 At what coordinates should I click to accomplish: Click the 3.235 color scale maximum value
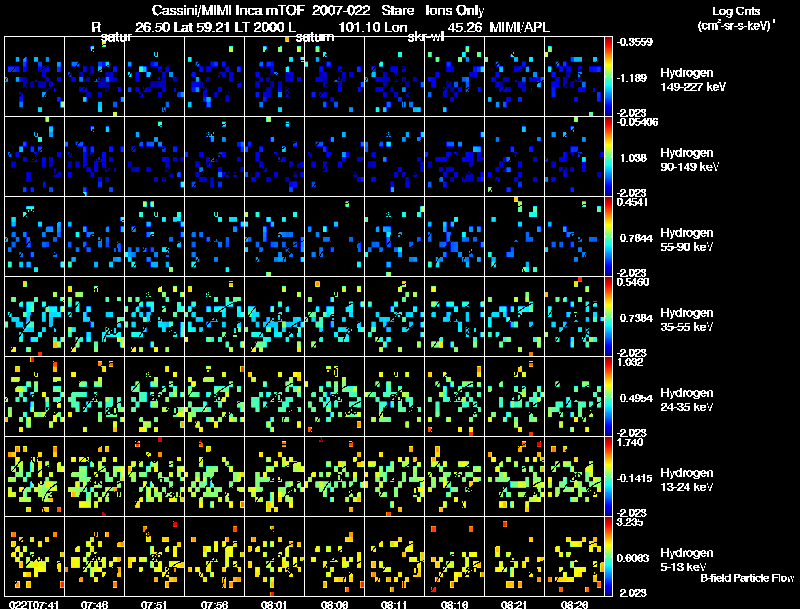(x=630, y=522)
